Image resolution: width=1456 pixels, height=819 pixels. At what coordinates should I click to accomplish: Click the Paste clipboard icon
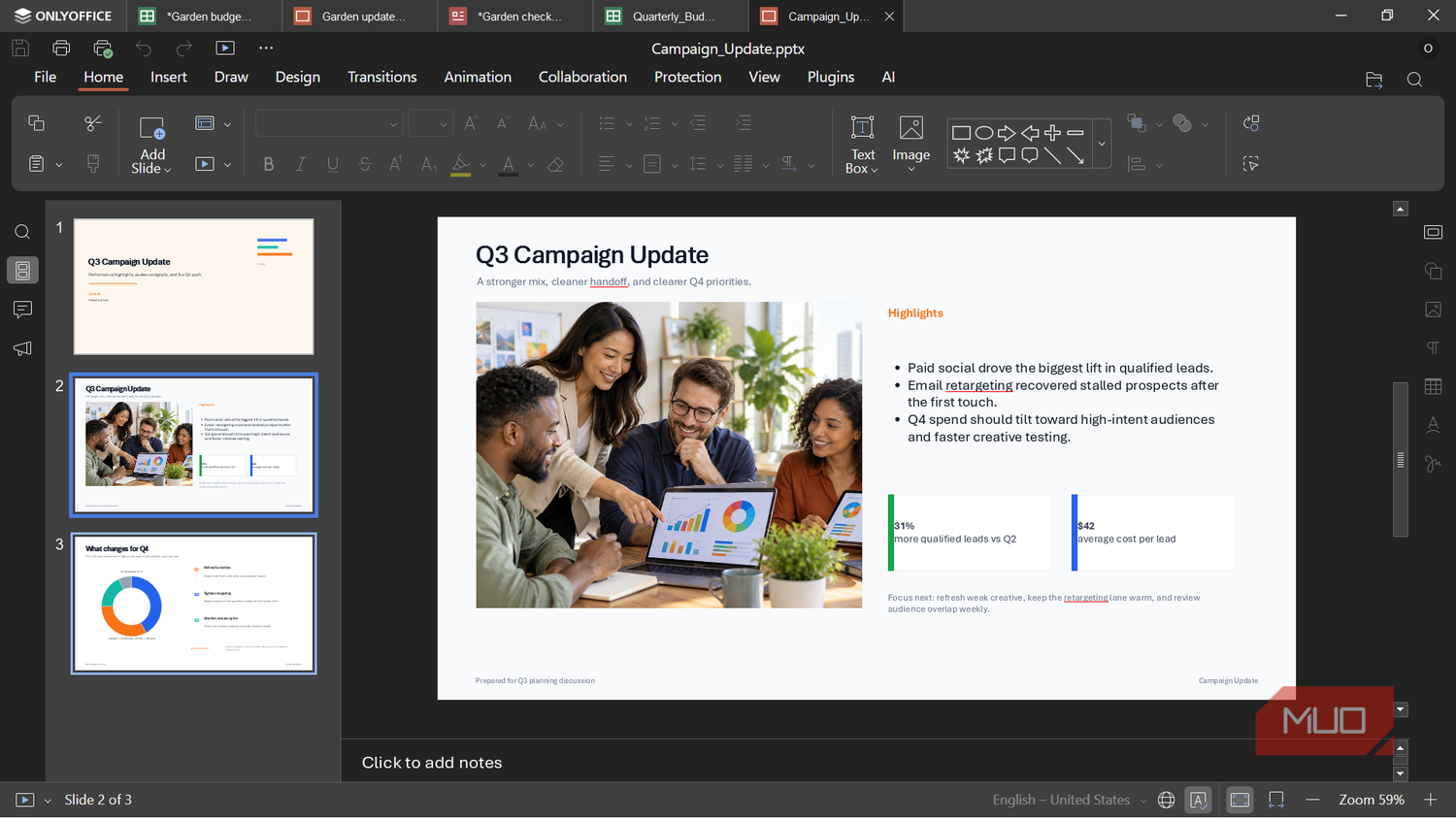coord(36,164)
